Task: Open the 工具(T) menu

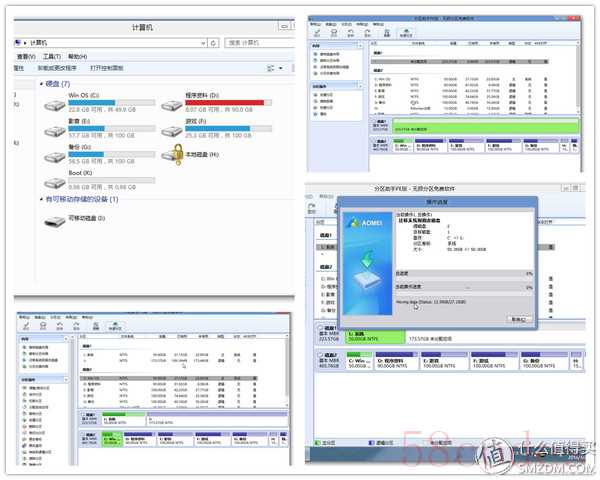Action: coord(50,56)
